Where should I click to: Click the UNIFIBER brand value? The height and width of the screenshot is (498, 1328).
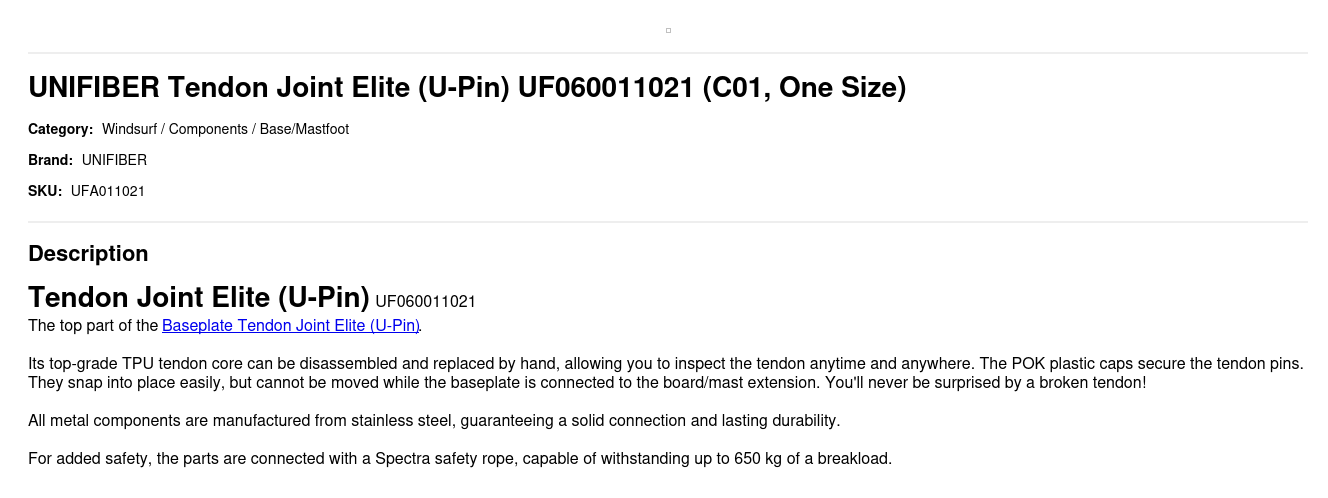point(114,160)
